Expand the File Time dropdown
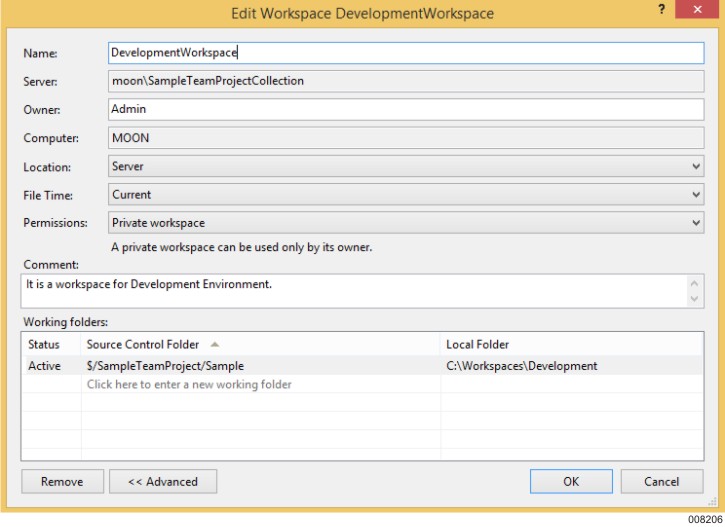The height and width of the screenshot is (527, 725). (x=405, y=195)
